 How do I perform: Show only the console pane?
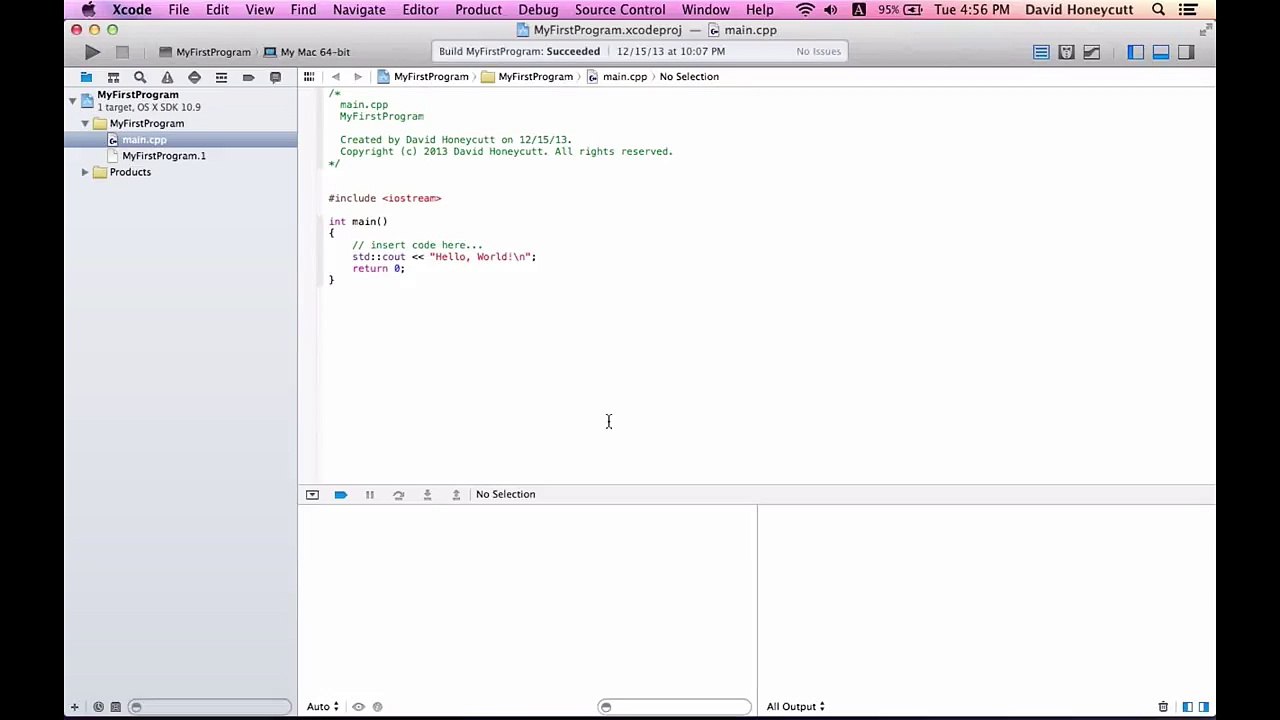point(1204,707)
